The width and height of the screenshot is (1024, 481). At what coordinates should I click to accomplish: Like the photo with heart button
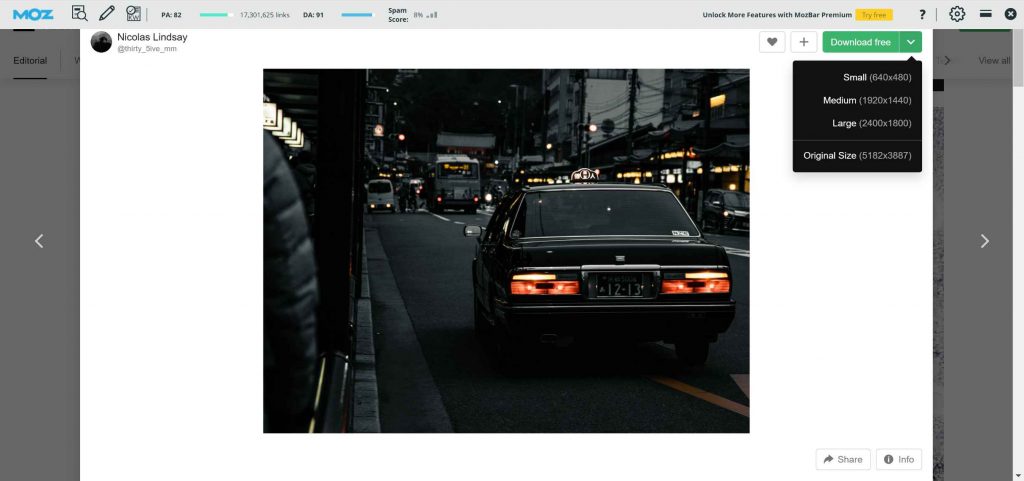772,42
